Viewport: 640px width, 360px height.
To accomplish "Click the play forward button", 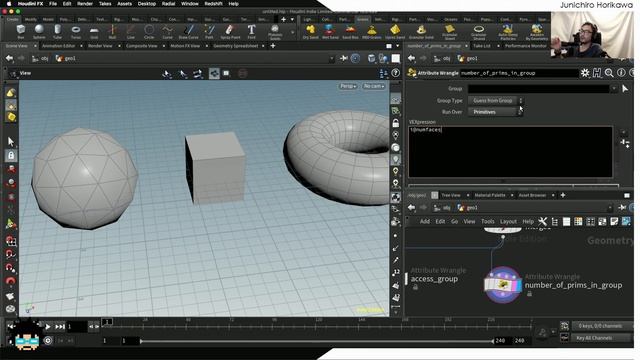I will (x=48, y=327).
